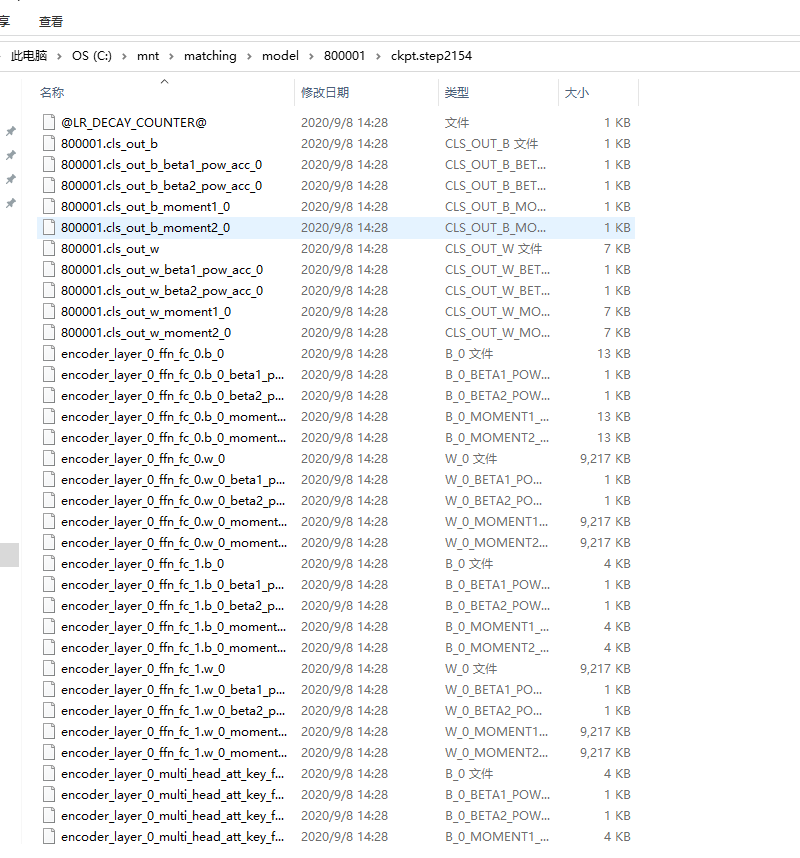Switch to the 查看 ribbon tab
The width and height of the screenshot is (800, 858).
click(50, 20)
